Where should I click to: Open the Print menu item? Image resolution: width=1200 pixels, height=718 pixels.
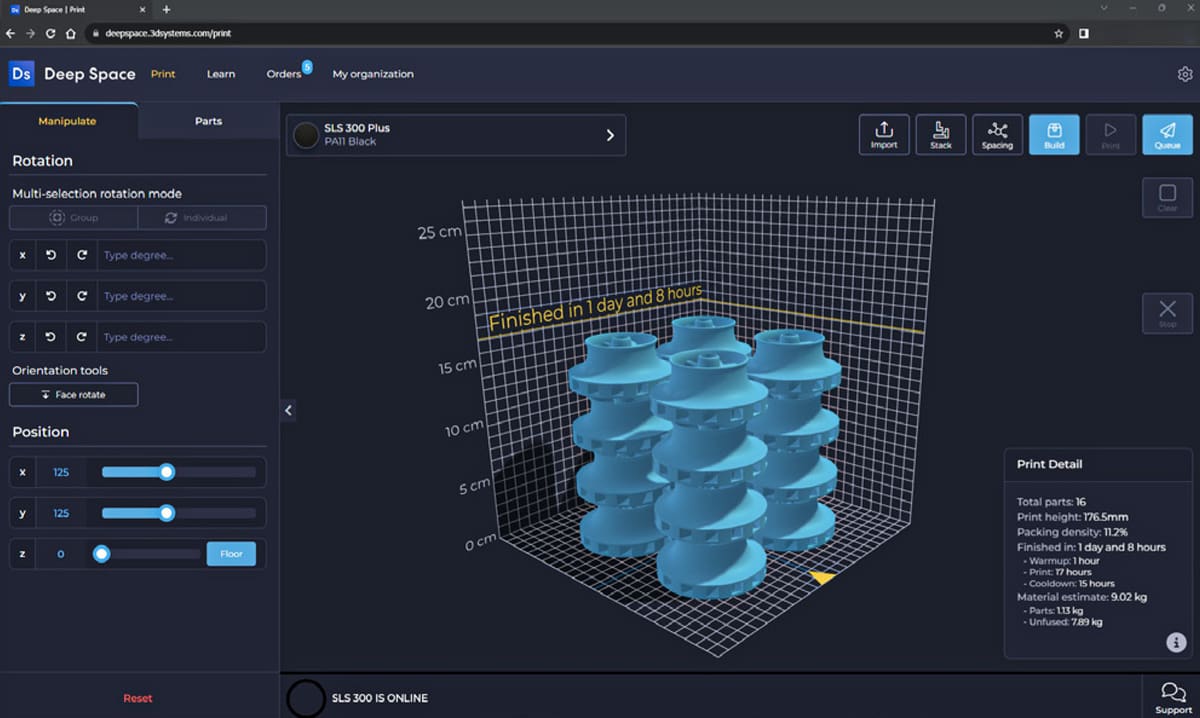click(x=163, y=74)
